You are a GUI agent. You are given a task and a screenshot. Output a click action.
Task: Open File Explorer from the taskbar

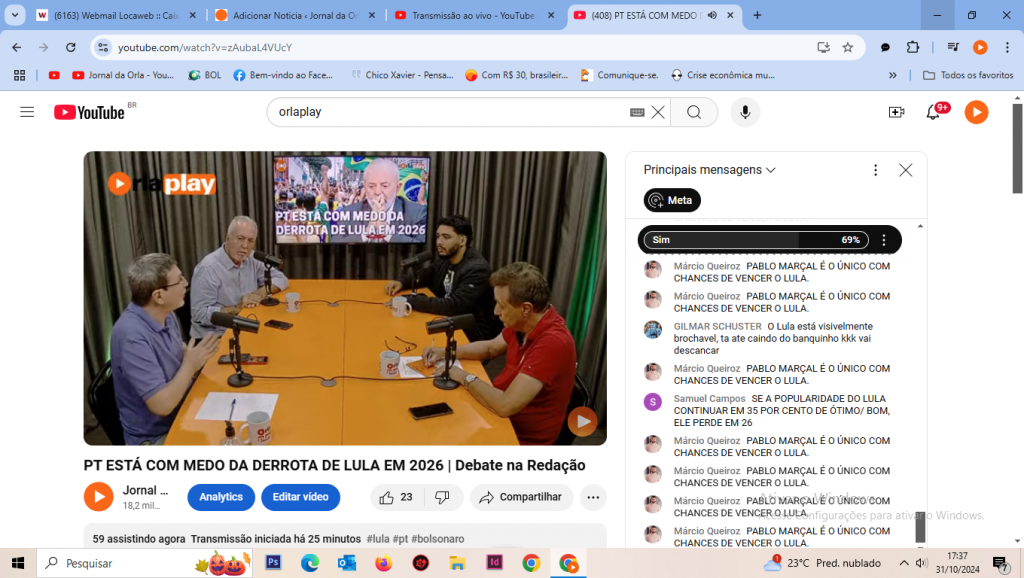(457, 562)
